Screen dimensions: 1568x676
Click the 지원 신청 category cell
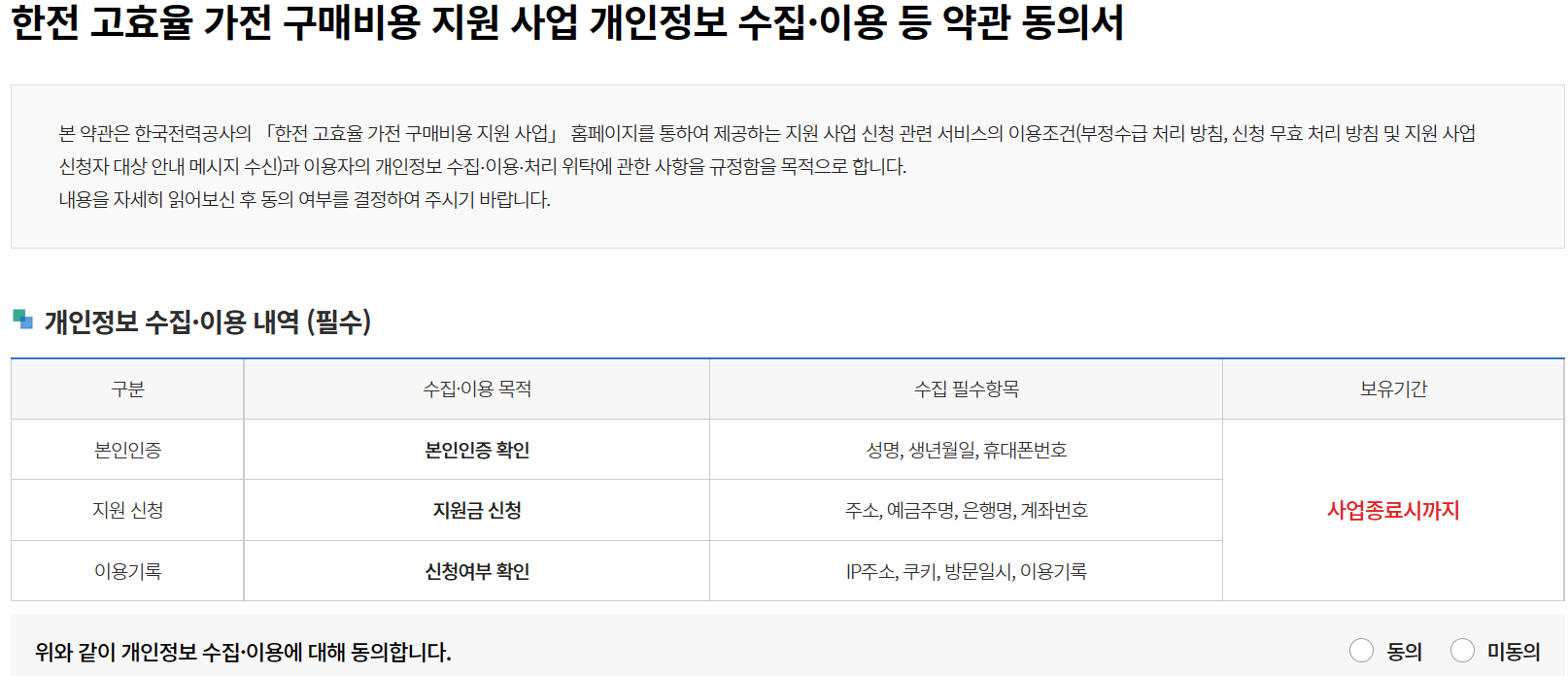[127, 510]
